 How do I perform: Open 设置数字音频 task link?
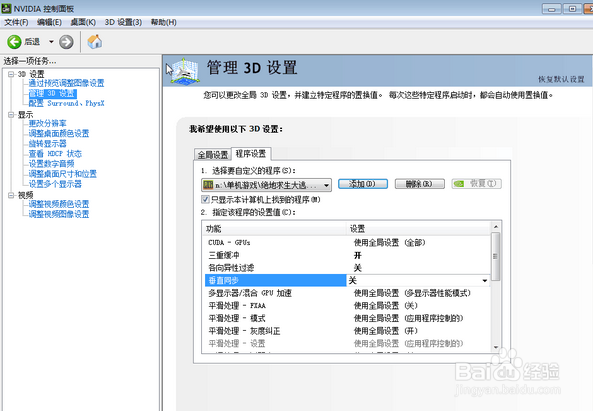pyautogui.click(x=51, y=164)
